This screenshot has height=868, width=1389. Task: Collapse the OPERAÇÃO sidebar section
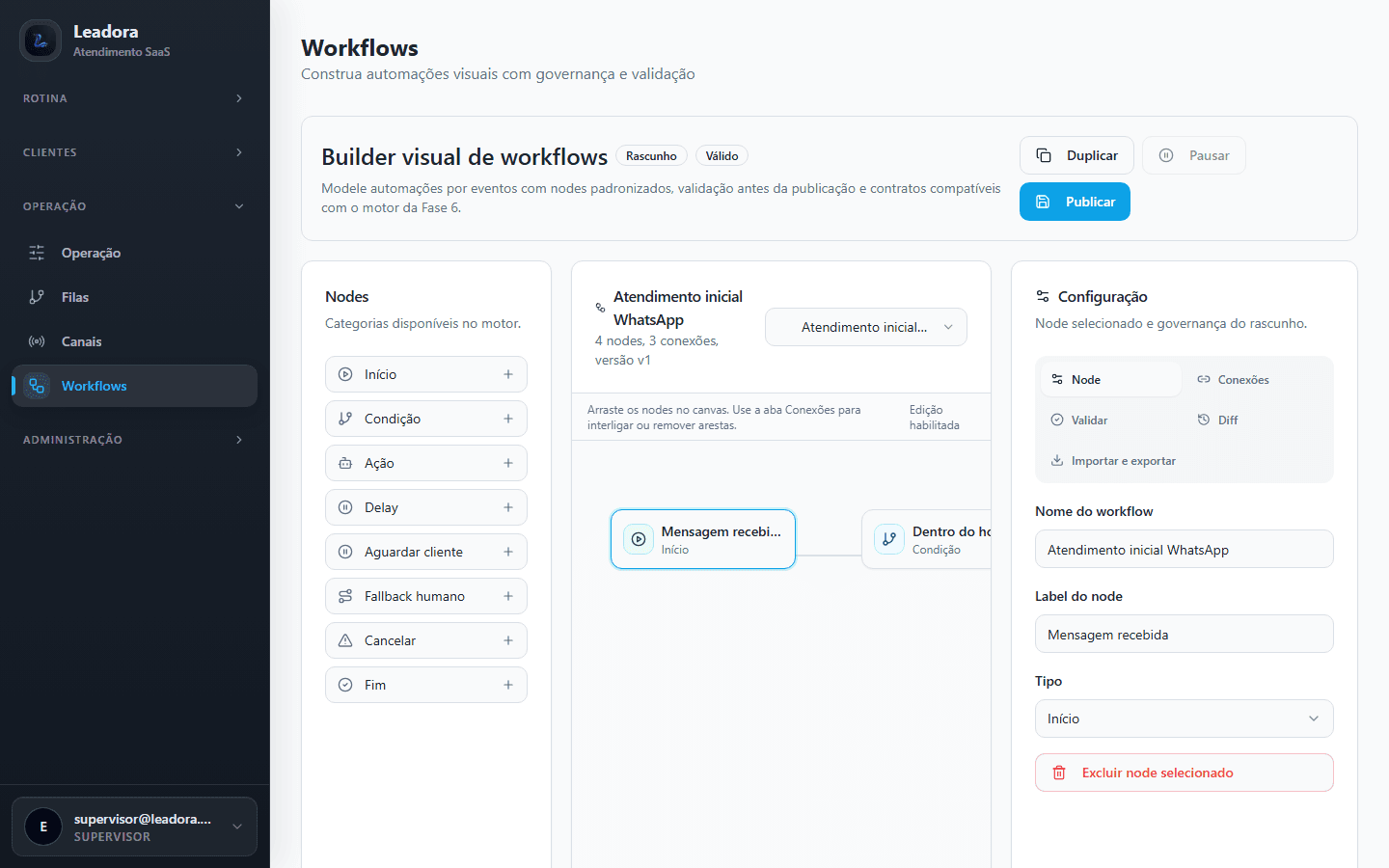134,206
